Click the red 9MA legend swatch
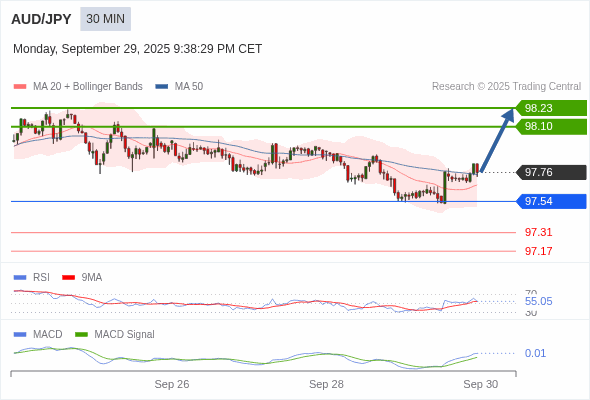The height and width of the screenshot is (400, 590). pos(68,278)
